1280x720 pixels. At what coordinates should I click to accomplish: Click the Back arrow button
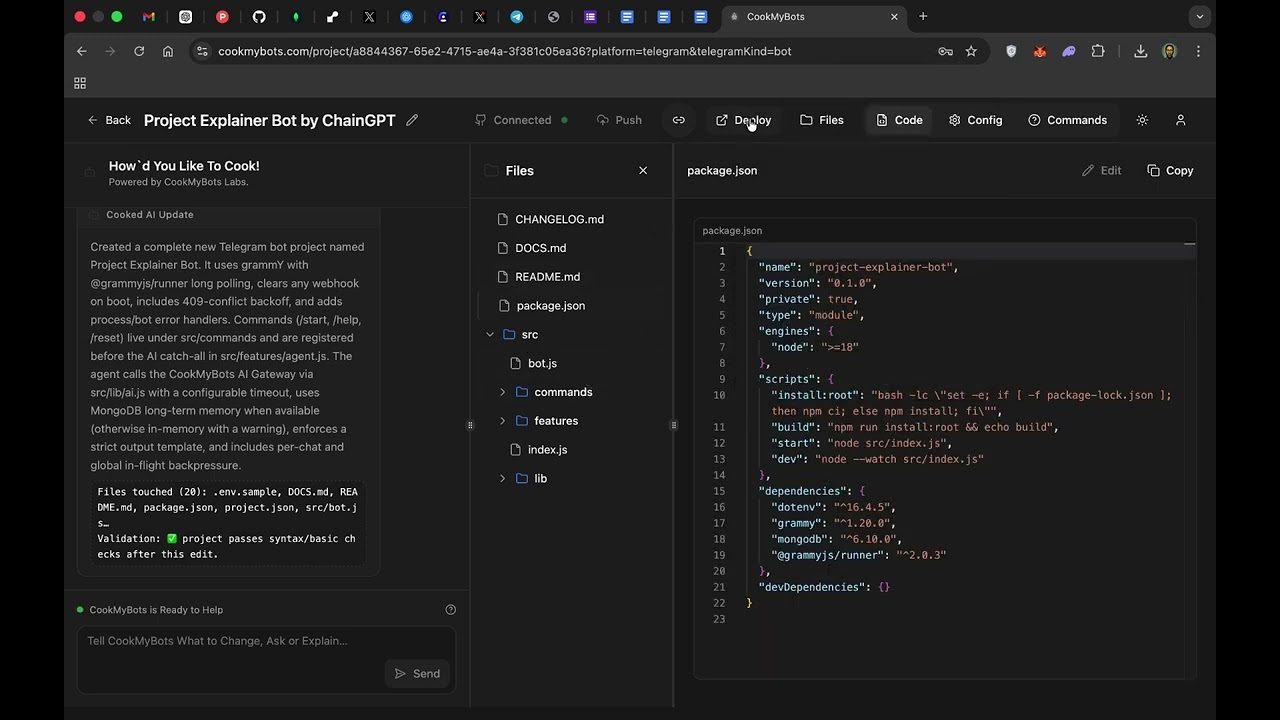pos(108,120)
